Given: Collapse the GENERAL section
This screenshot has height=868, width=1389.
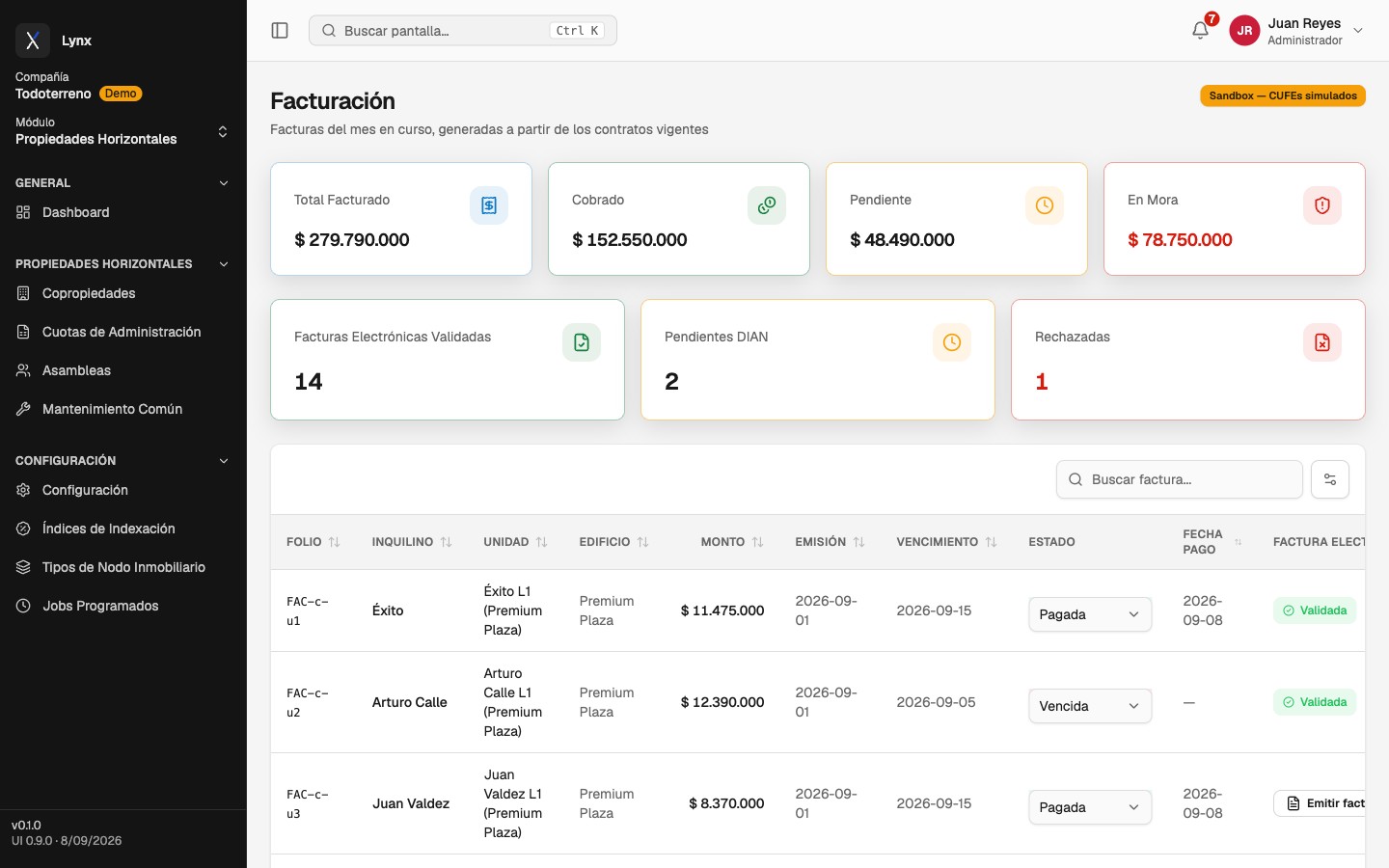Looking at the screenshot, I should pyautogui.click(x=224, y=183).
